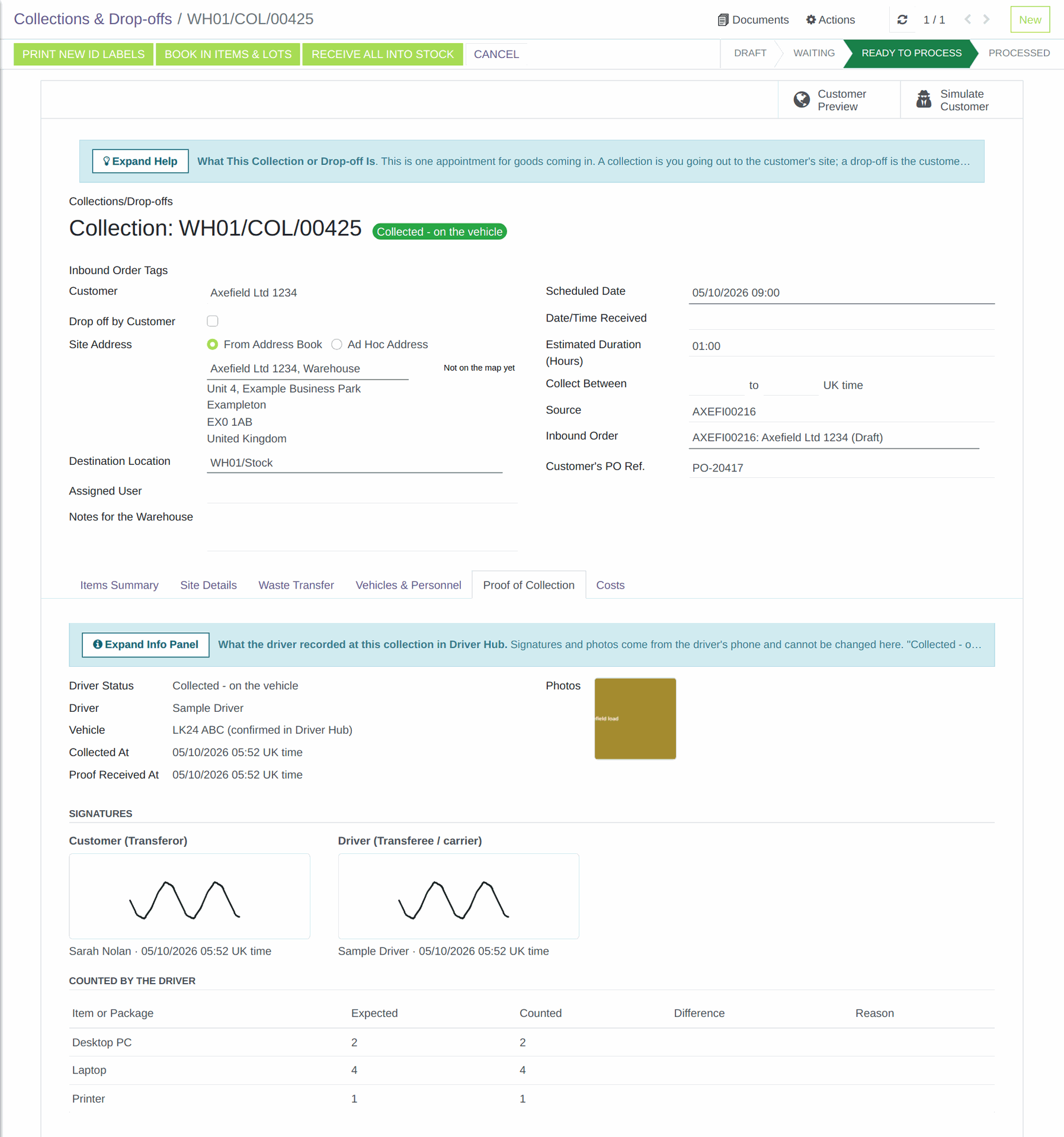Click the Waiting status stage

pos(814,53)
